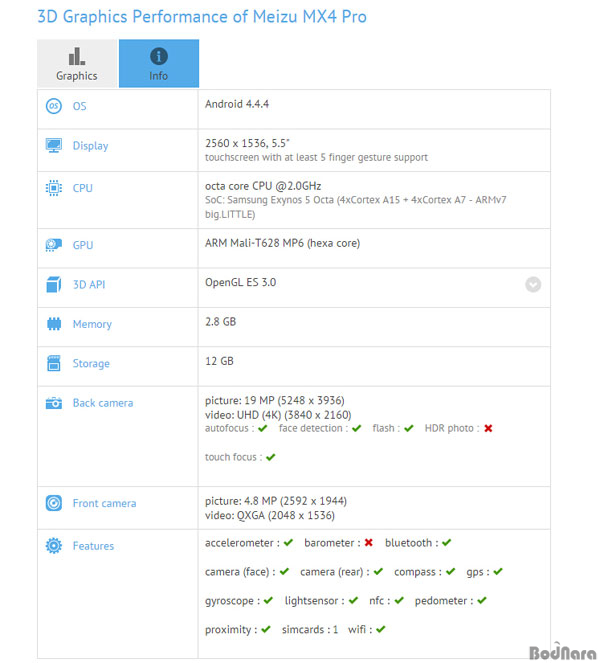Click the wifi green checkmark
Viewport: 600px width, 663px height.
(x=381, y=629)
